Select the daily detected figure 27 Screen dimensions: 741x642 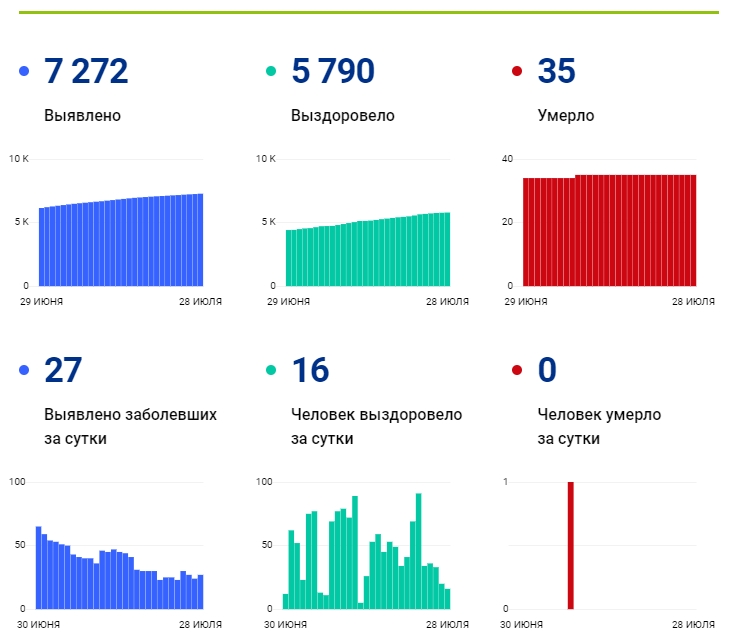63,370
